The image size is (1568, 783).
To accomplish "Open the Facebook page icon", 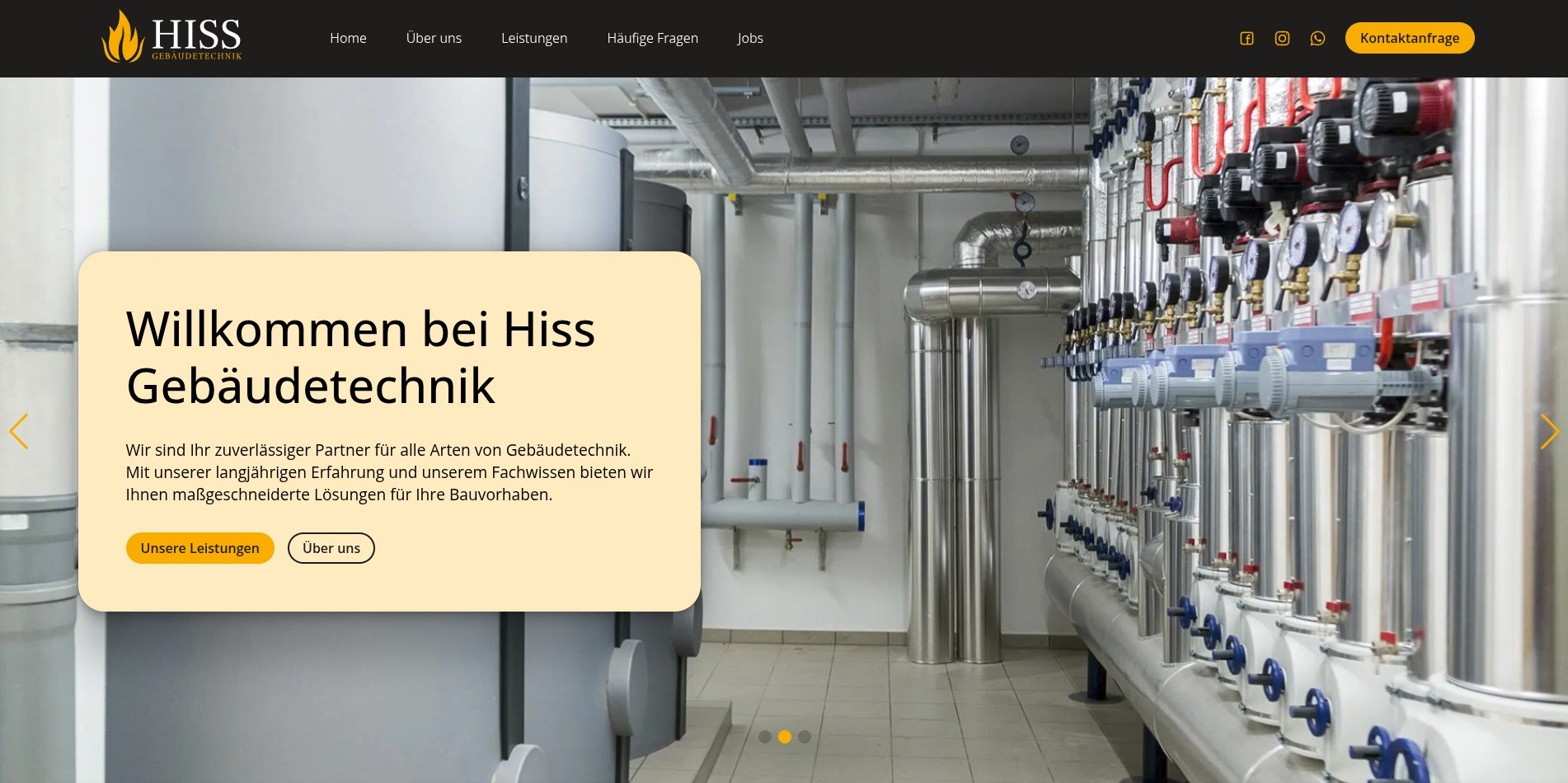I will click(x=1246, y=39).
